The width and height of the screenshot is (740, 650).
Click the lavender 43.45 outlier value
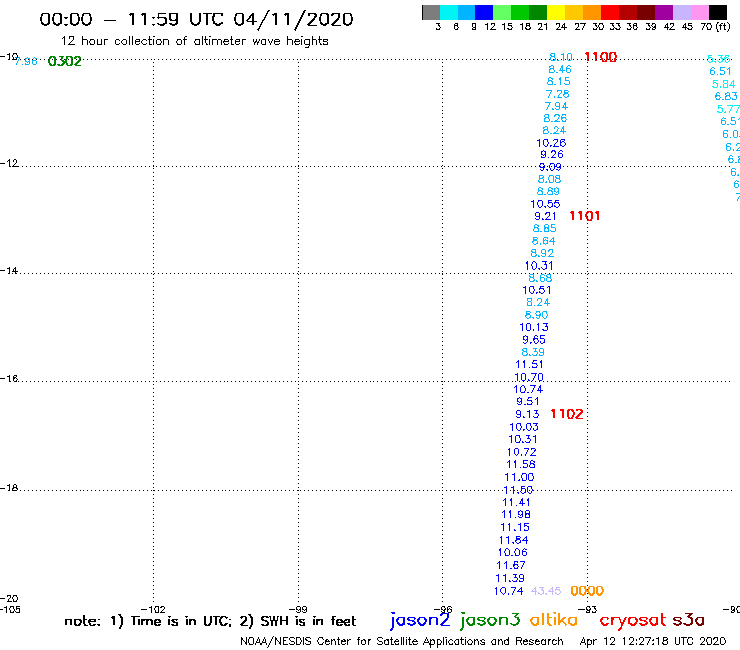[546, 591]
